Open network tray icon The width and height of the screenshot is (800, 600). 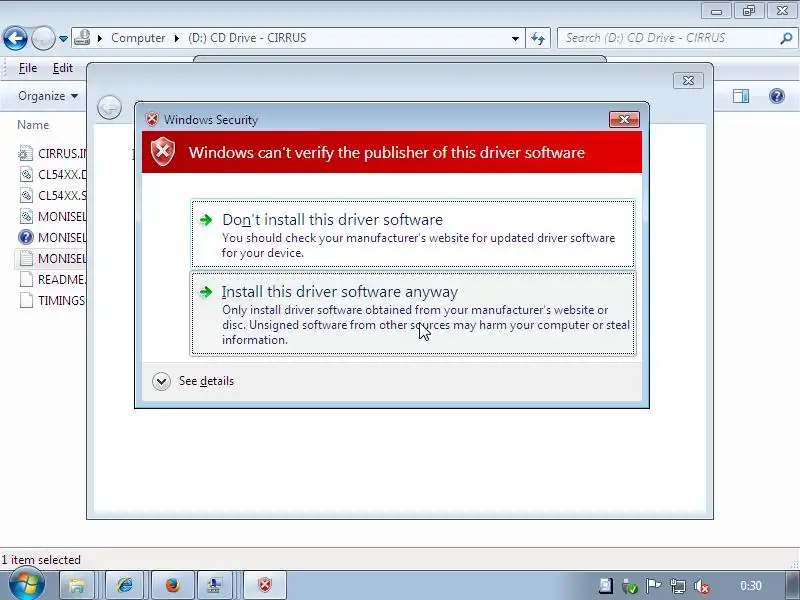pyautogui.click(x=678, y=586)
